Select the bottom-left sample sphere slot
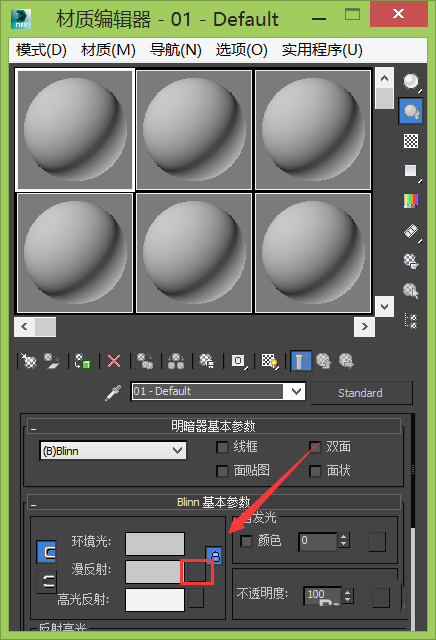436x640 pixels. pyautogui.click(x=75, y=253)
